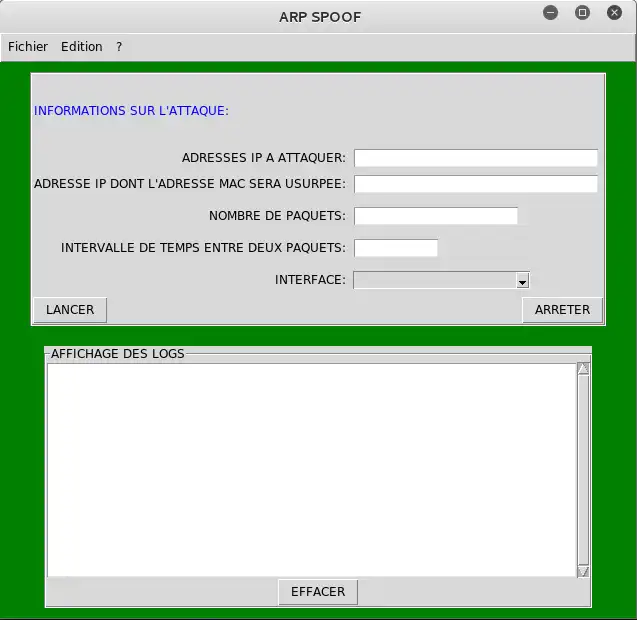This screenshot has width=637, height=620.
Task: Click the INFORMATIONS SUR L'ATTAQUE heading
Action: pos(131,111)
